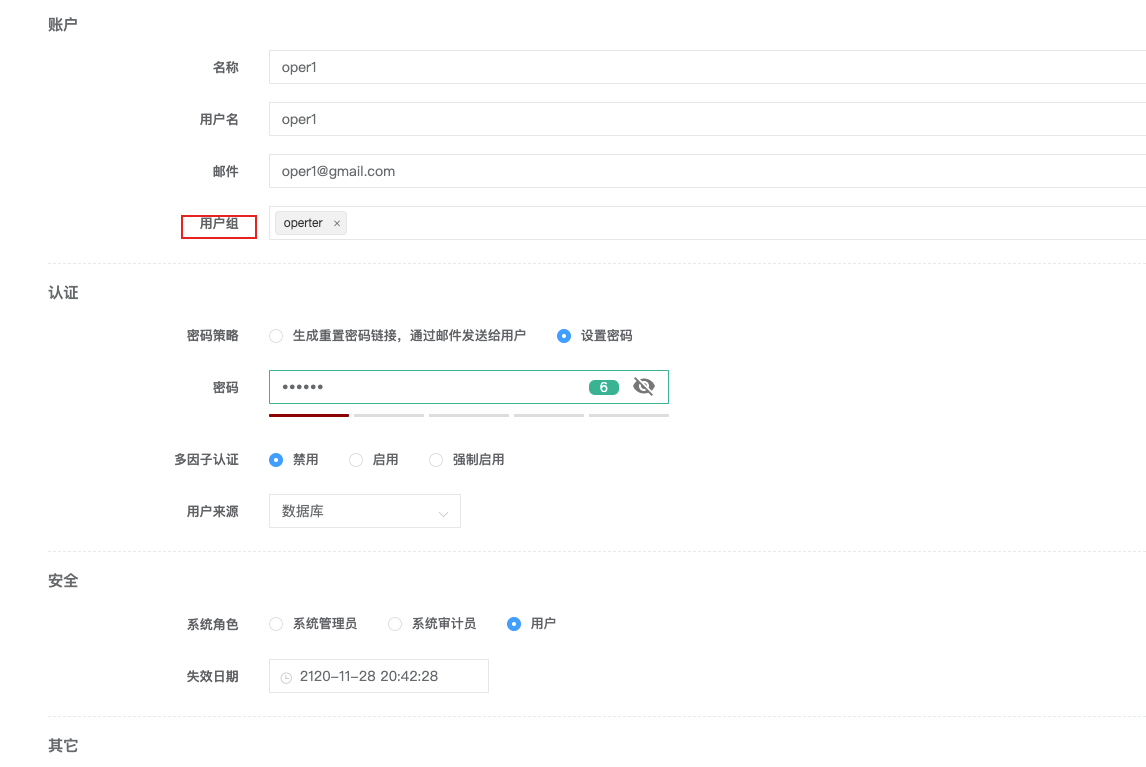Click the 认证 section heading
Screen dimensions: 1146x767
tap(63, 292)
